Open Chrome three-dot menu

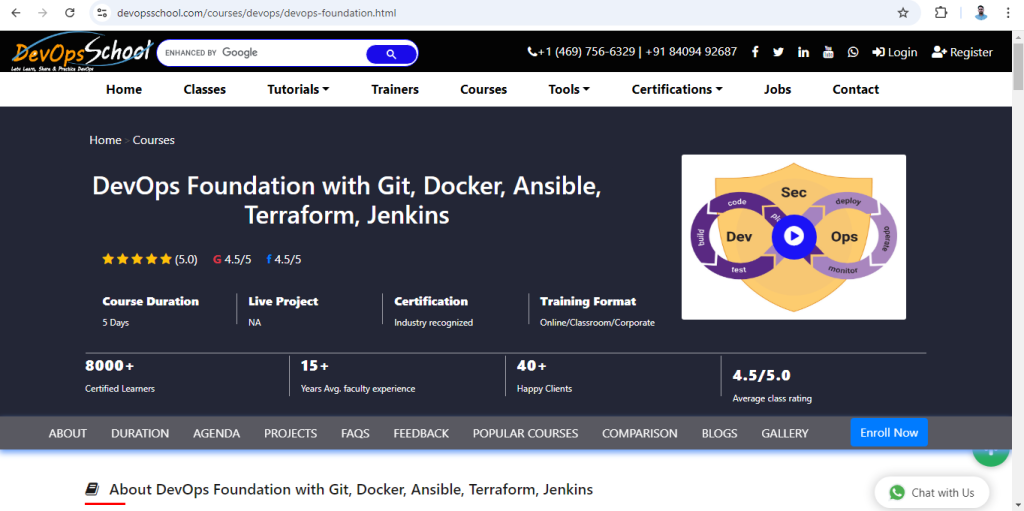click(x=1008, y=12)
